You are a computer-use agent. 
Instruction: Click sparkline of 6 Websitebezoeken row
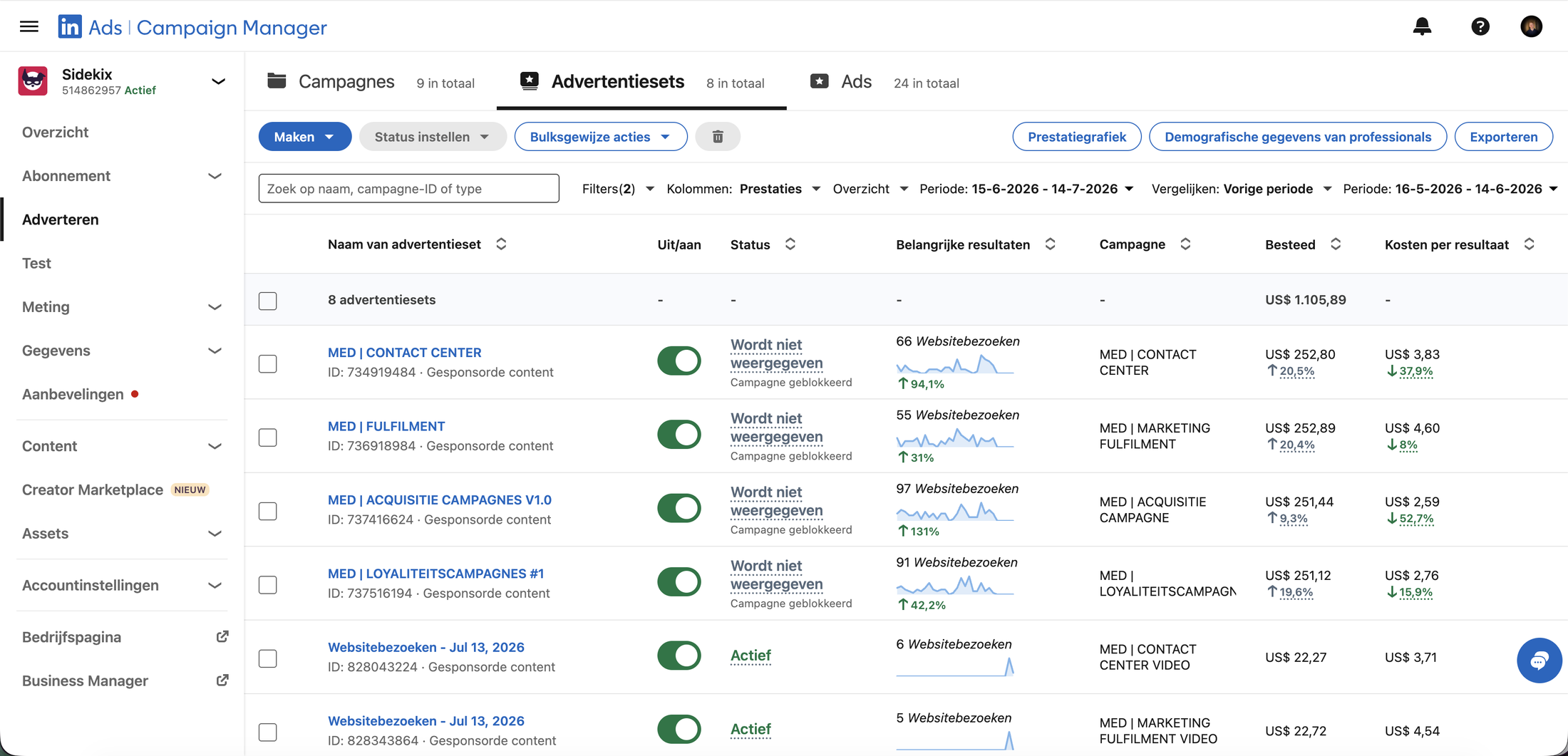pyautogui.click(x=955, y=667)
